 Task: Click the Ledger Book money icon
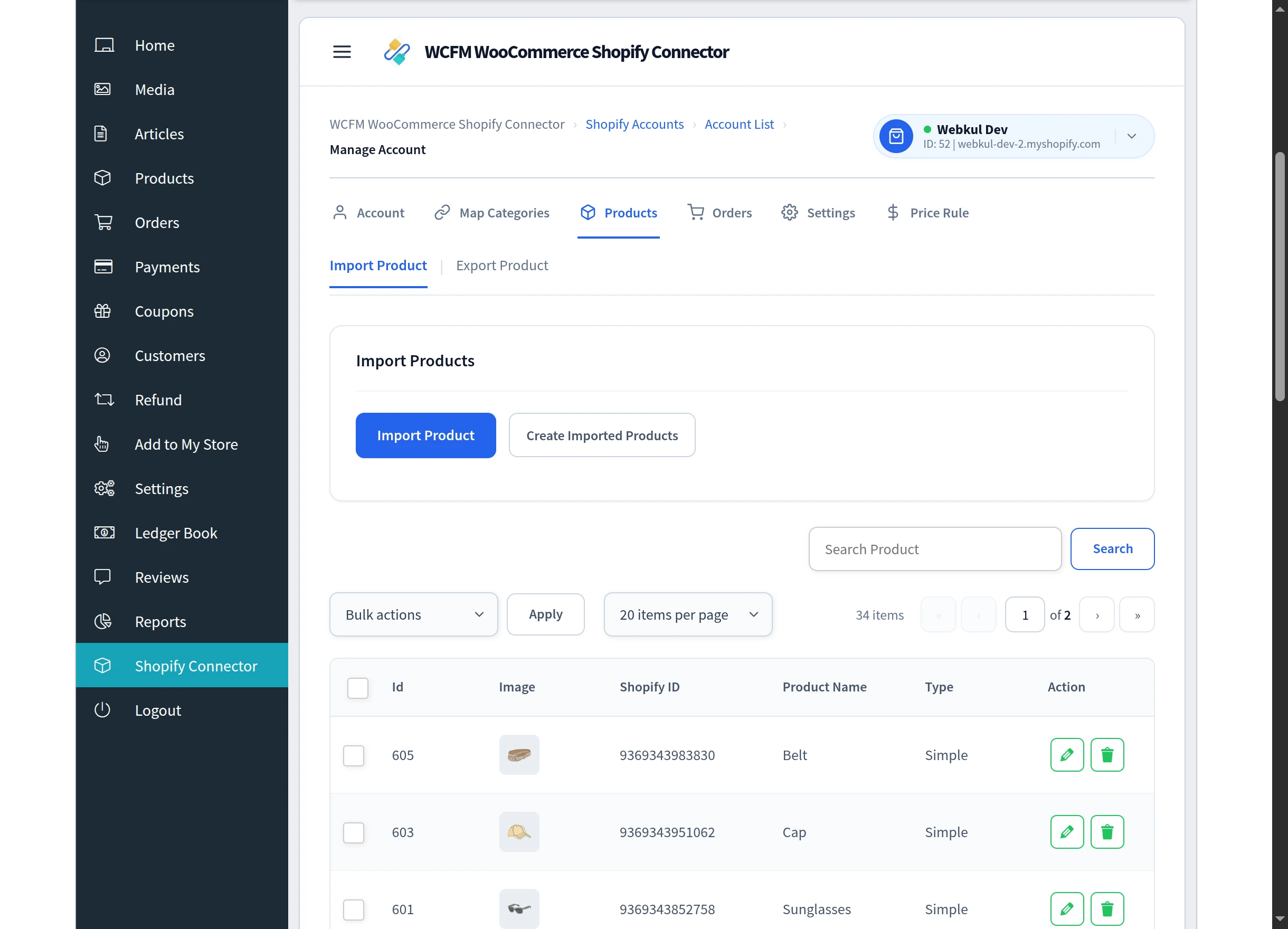pyautogui.click(x=105, y=533)
